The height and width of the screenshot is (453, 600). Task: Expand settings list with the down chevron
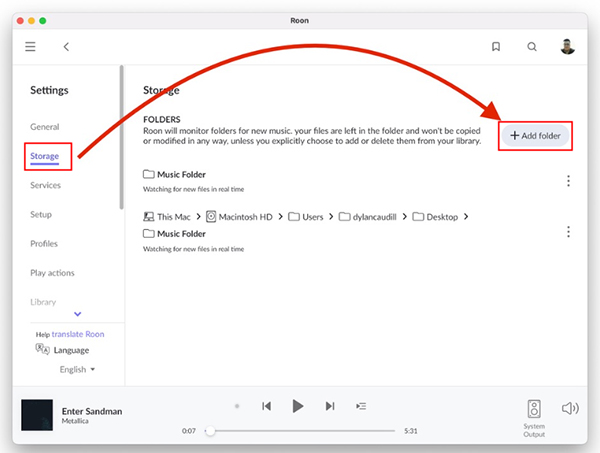tap(79, 315)
